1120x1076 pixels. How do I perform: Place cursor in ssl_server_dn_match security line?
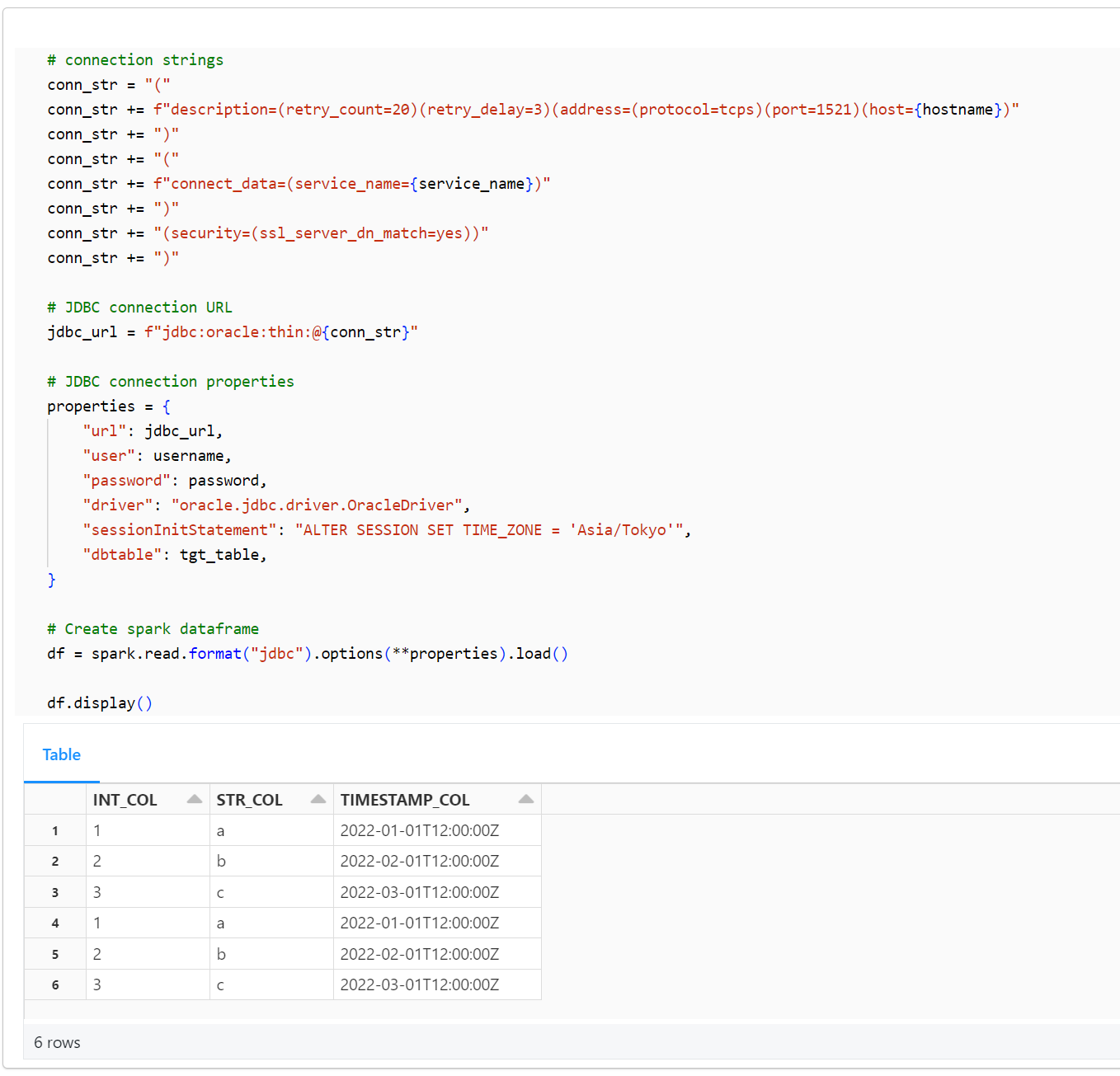(x=268, y=233)
